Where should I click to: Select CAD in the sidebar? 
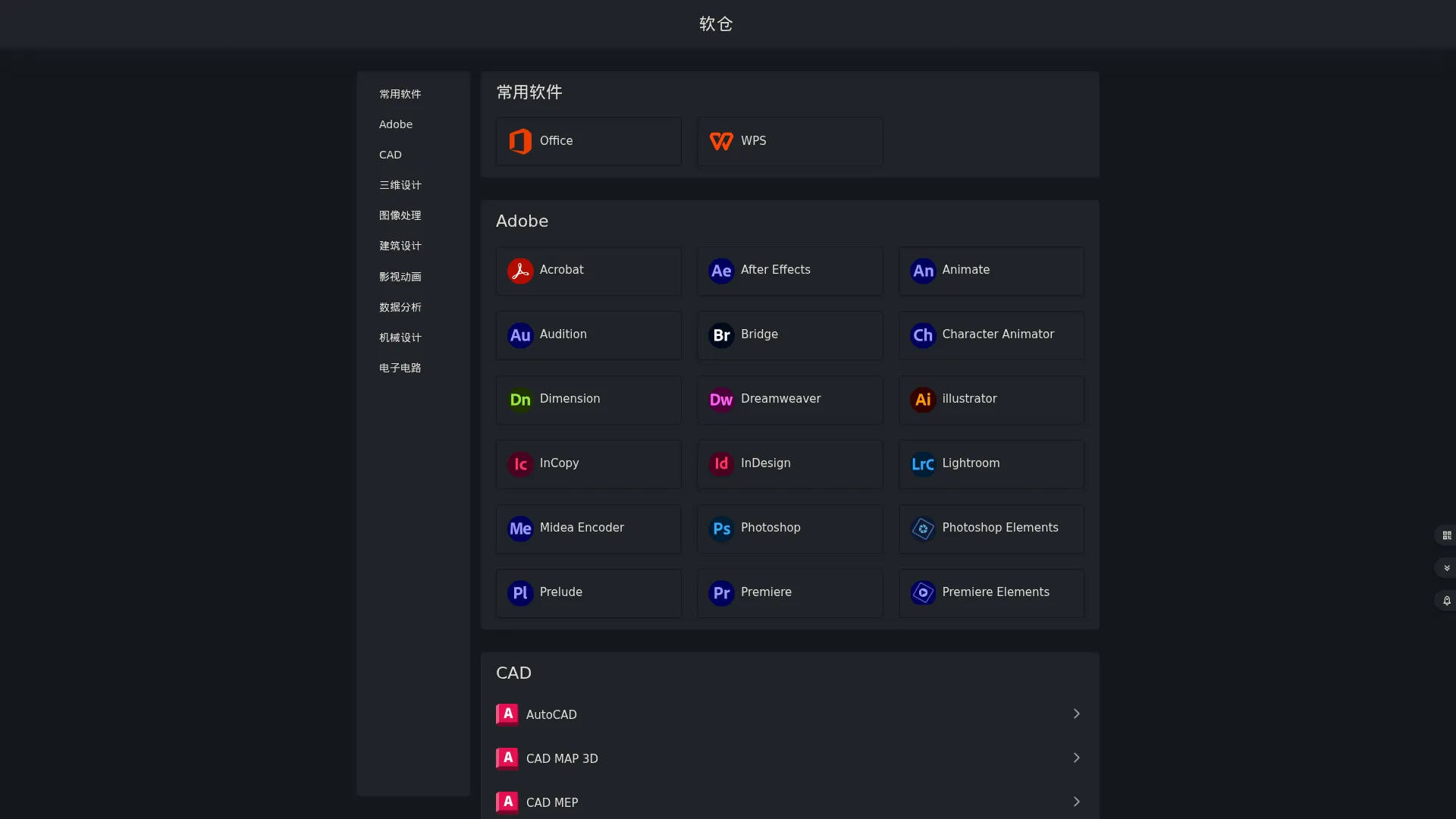pos(391,155)
